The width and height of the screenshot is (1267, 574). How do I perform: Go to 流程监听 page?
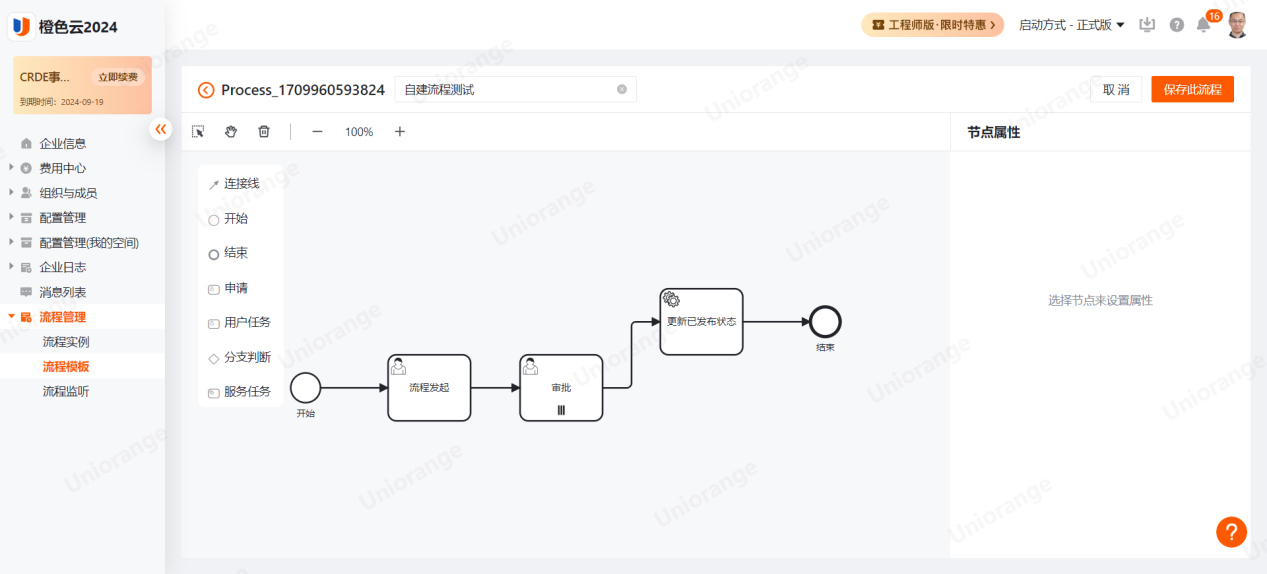pyautogui.click(x=66, y=392)
